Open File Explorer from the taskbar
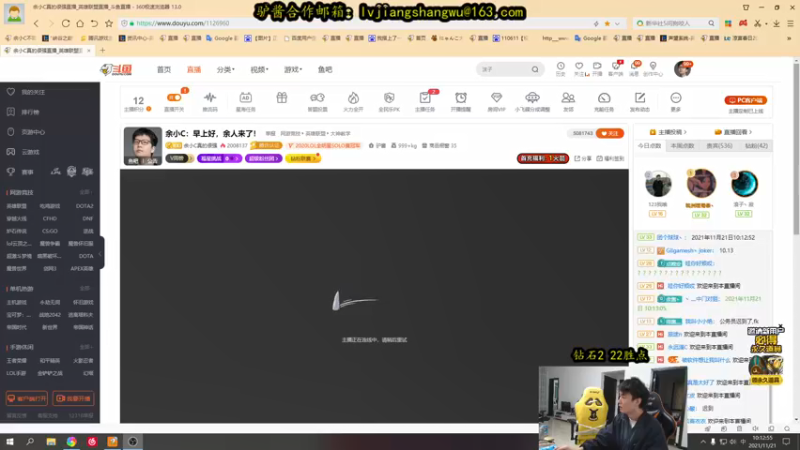The width and height of the screenshot is (800, 450). (x=51, y=442)
